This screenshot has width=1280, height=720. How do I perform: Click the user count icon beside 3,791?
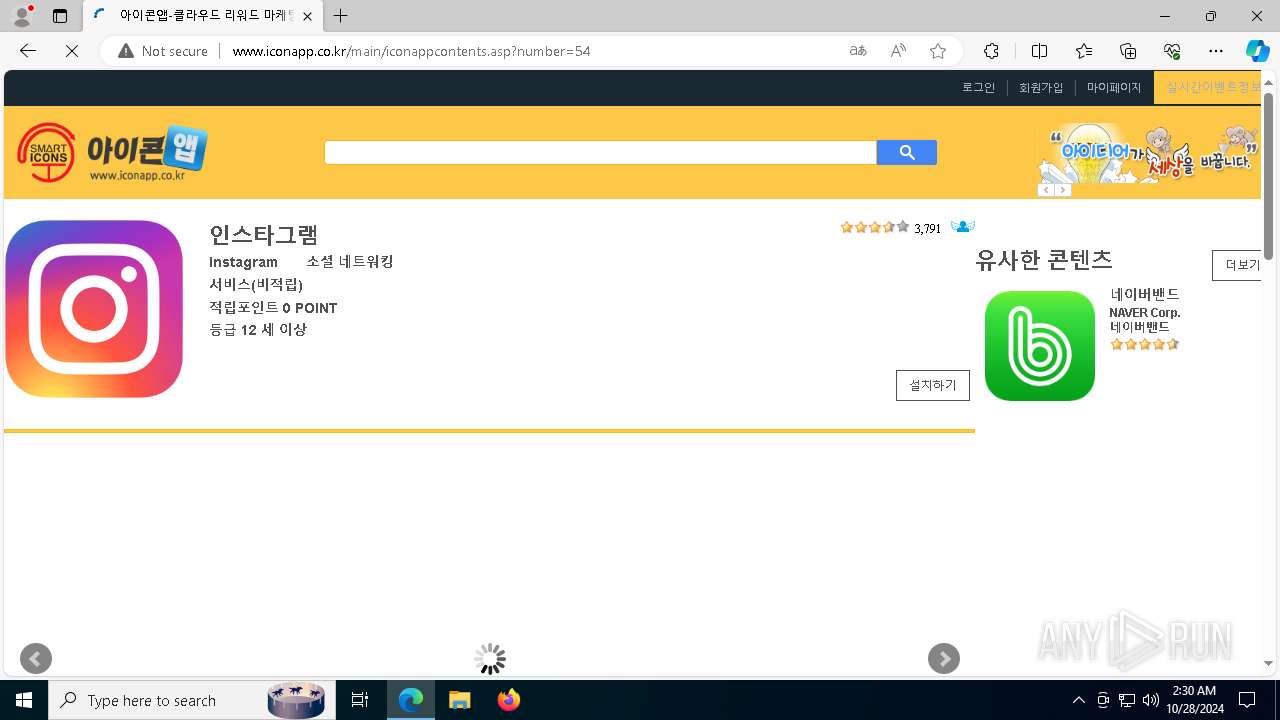point(962,227)
